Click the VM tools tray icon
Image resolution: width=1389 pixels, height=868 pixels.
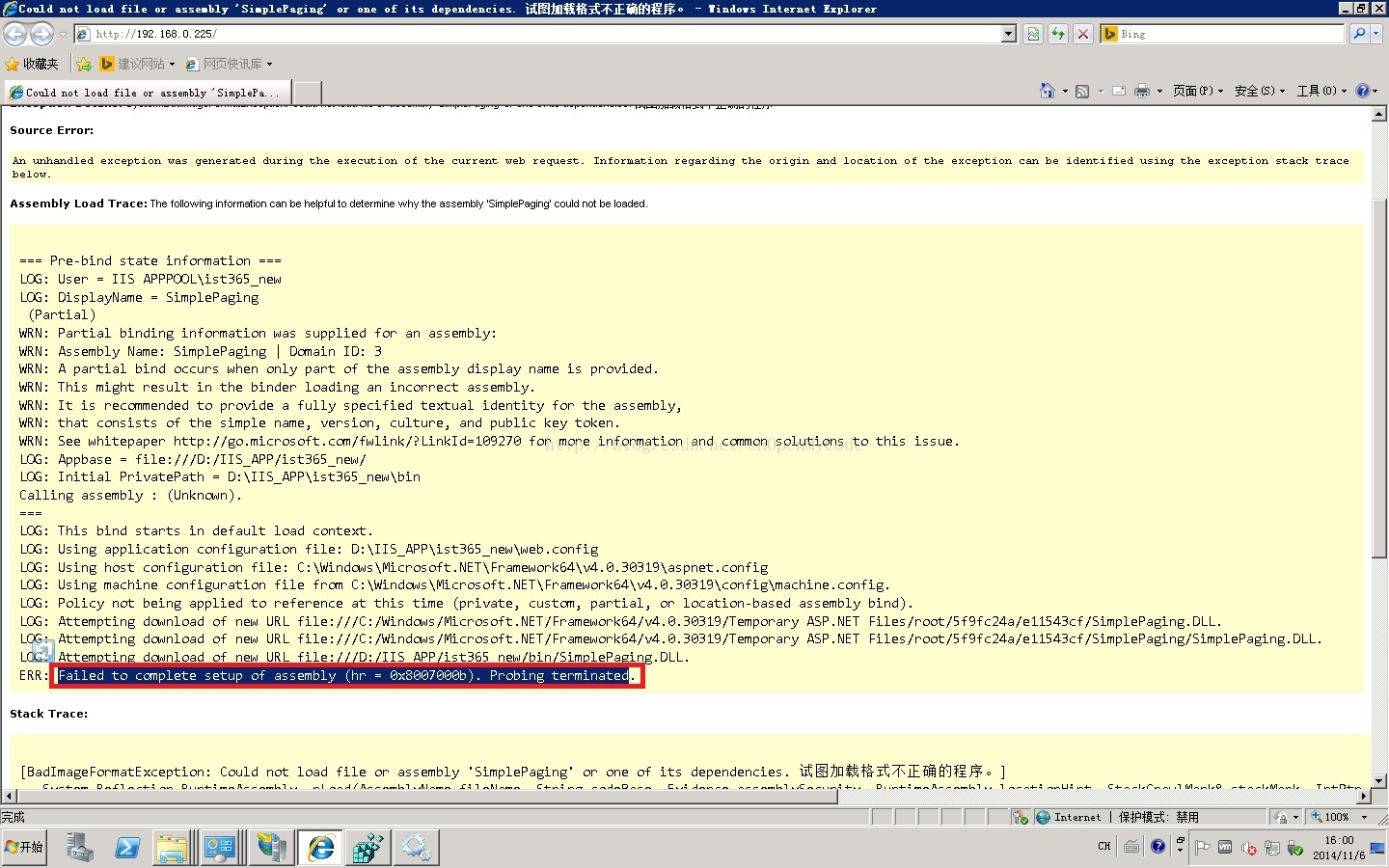click(x=1225, y=848)
